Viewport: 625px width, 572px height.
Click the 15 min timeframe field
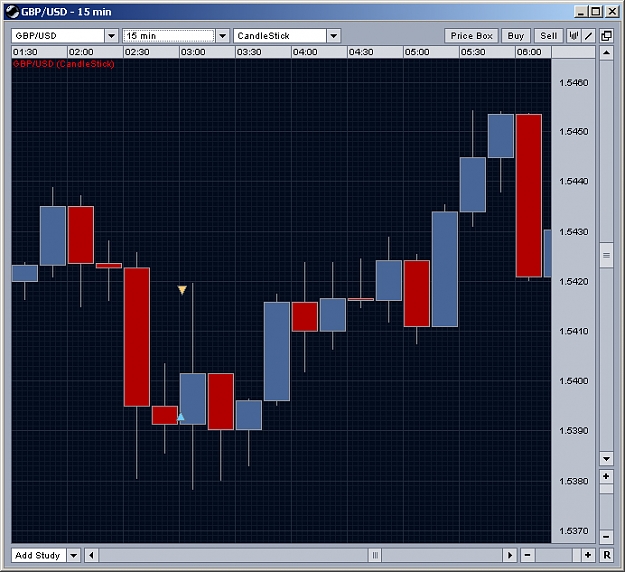click(169, 36)
